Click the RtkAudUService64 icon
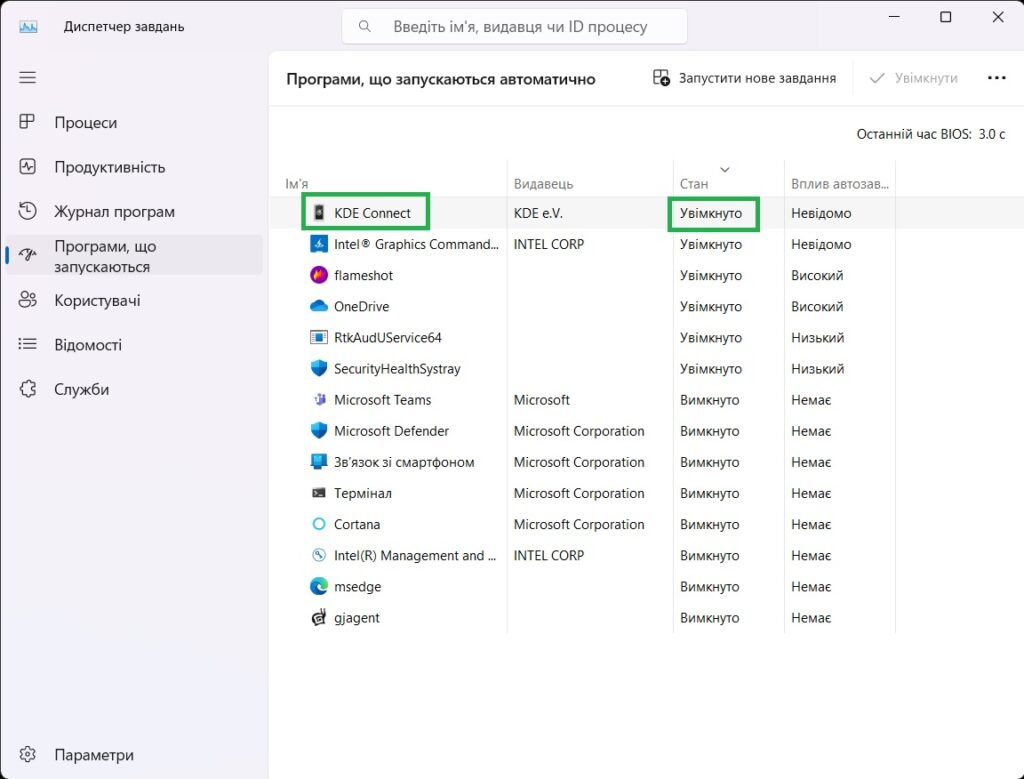This screenshot has width=1024, height=779. pos(319,338)
